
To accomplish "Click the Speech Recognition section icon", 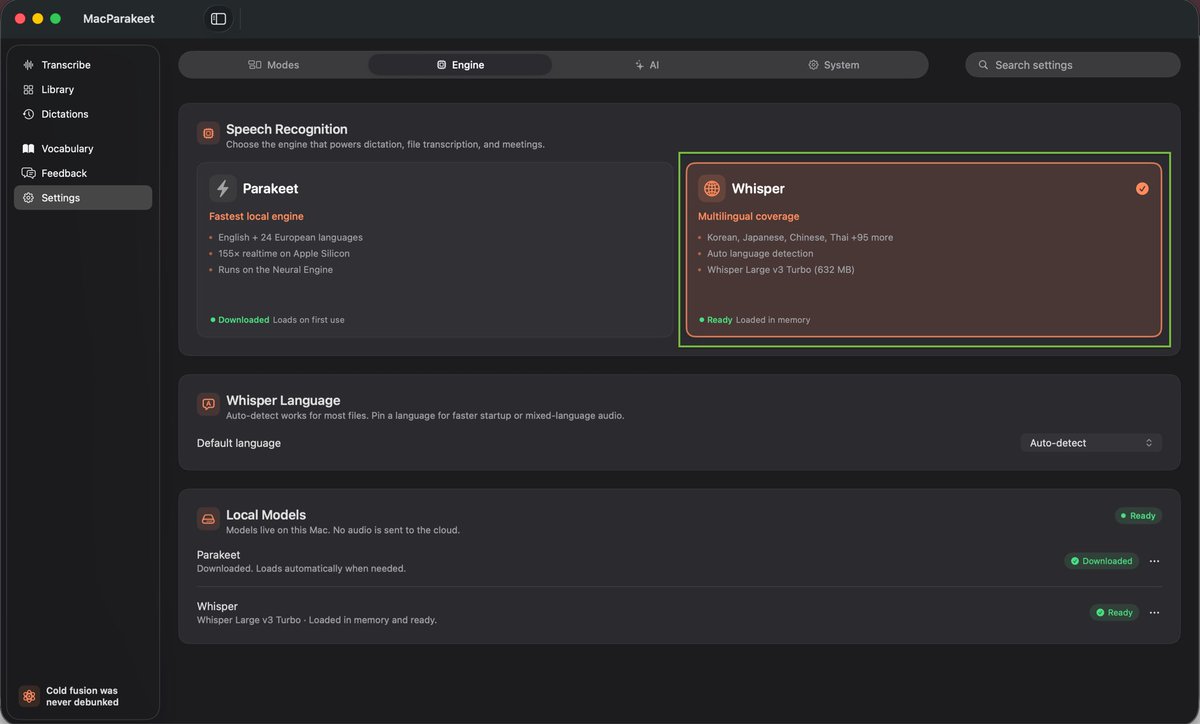I will 208,133.
